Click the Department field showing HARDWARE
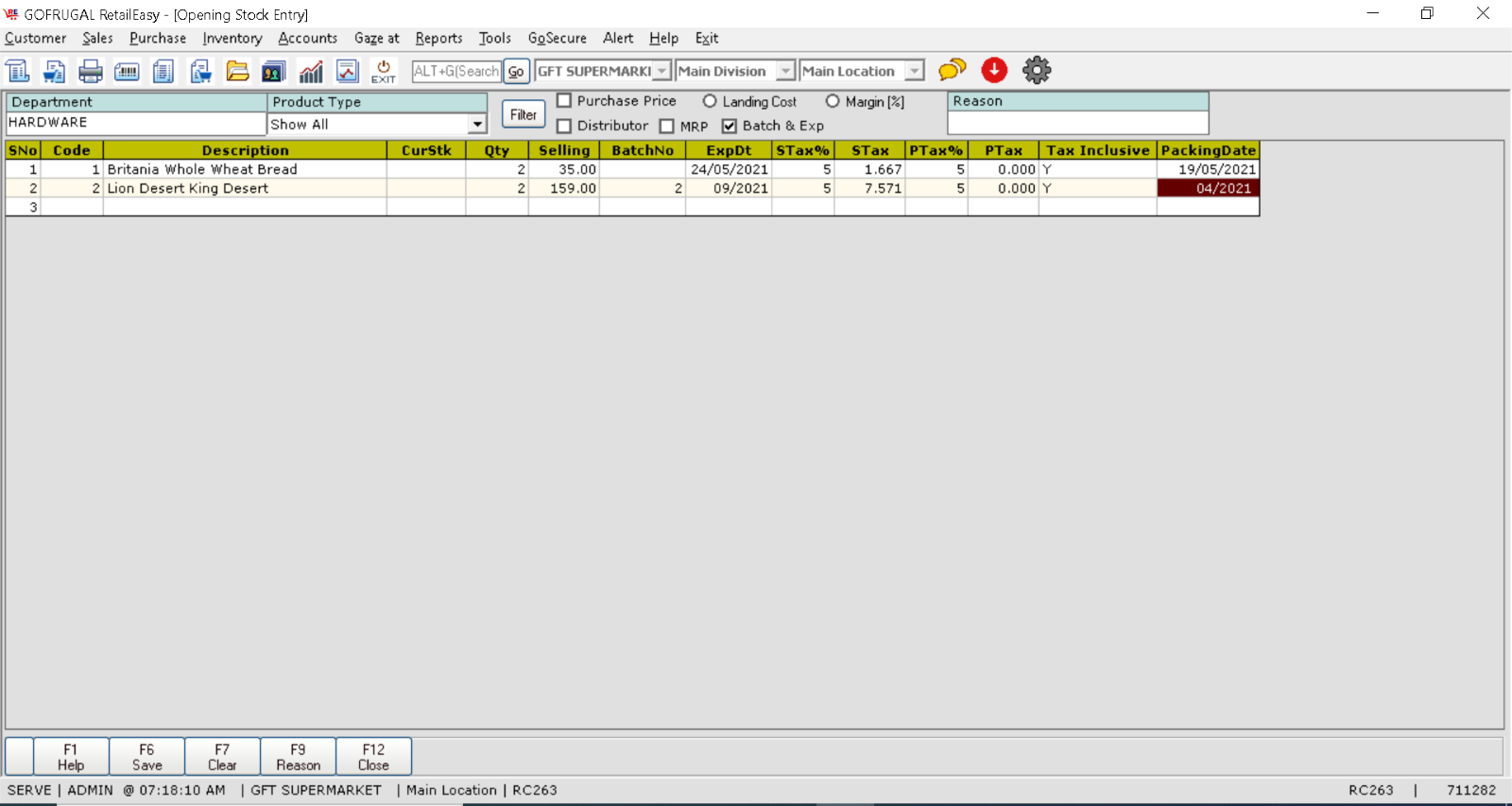Viewport: 1512px width, 806px height. pyautogui.click(x=136, y=123)
